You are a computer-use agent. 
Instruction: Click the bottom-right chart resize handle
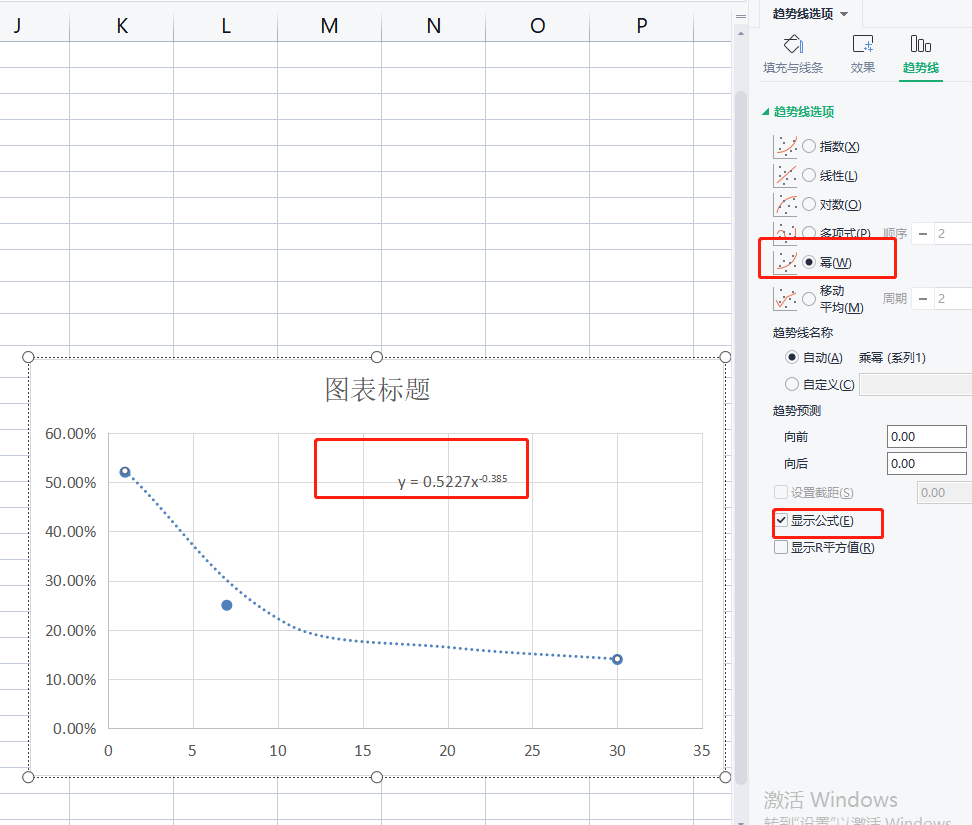[725, 777]
